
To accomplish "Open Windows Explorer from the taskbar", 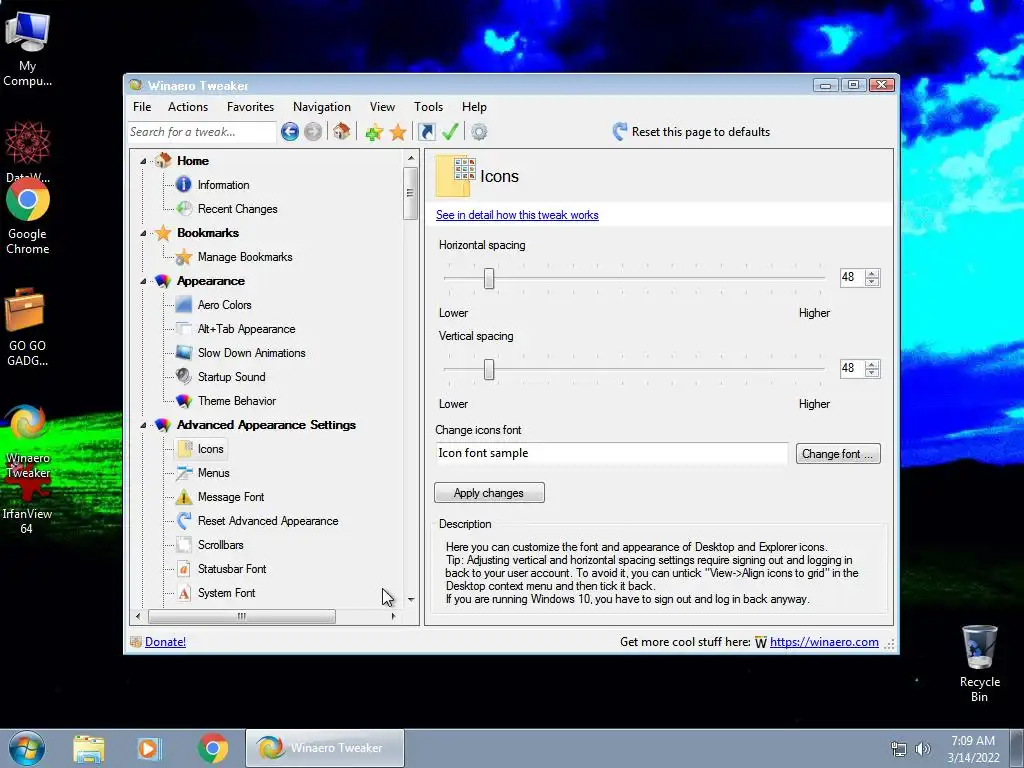I will click(89, 748).
